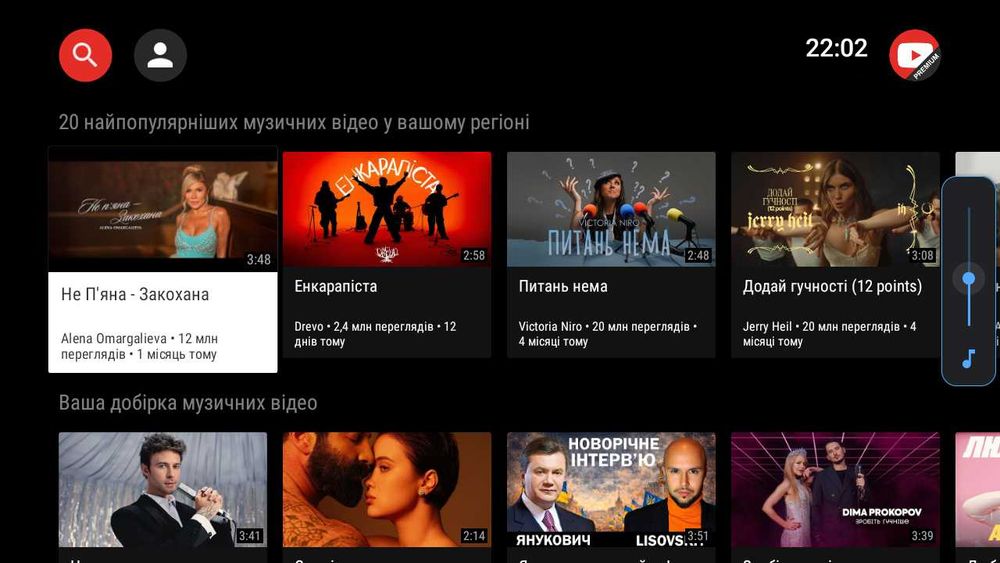This screenshot has height=563, width=1000.
Task: Click the Drevo 2,4 млн переглядів text
Action: [375, 333]
